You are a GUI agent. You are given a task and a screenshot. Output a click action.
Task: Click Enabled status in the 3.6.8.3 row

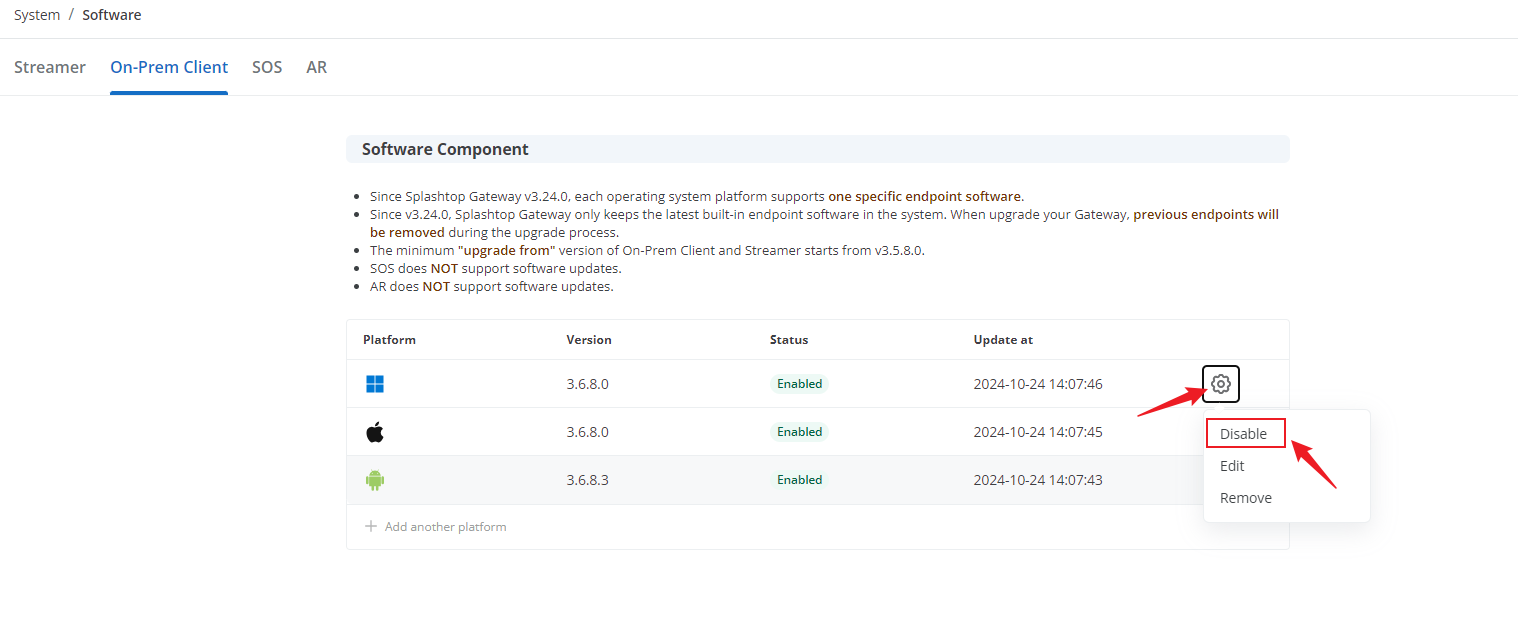(x=800, y=480)
